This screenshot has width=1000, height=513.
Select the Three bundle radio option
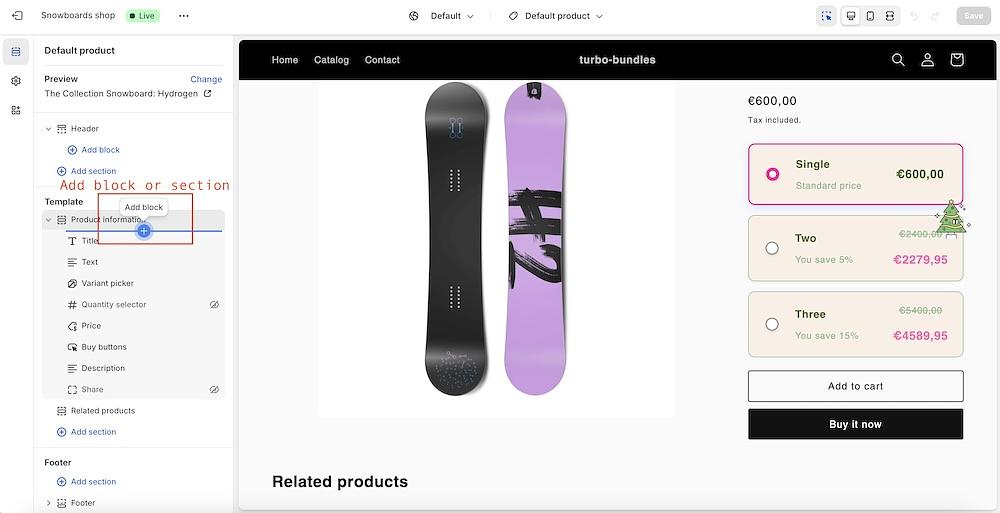point(772,324)
